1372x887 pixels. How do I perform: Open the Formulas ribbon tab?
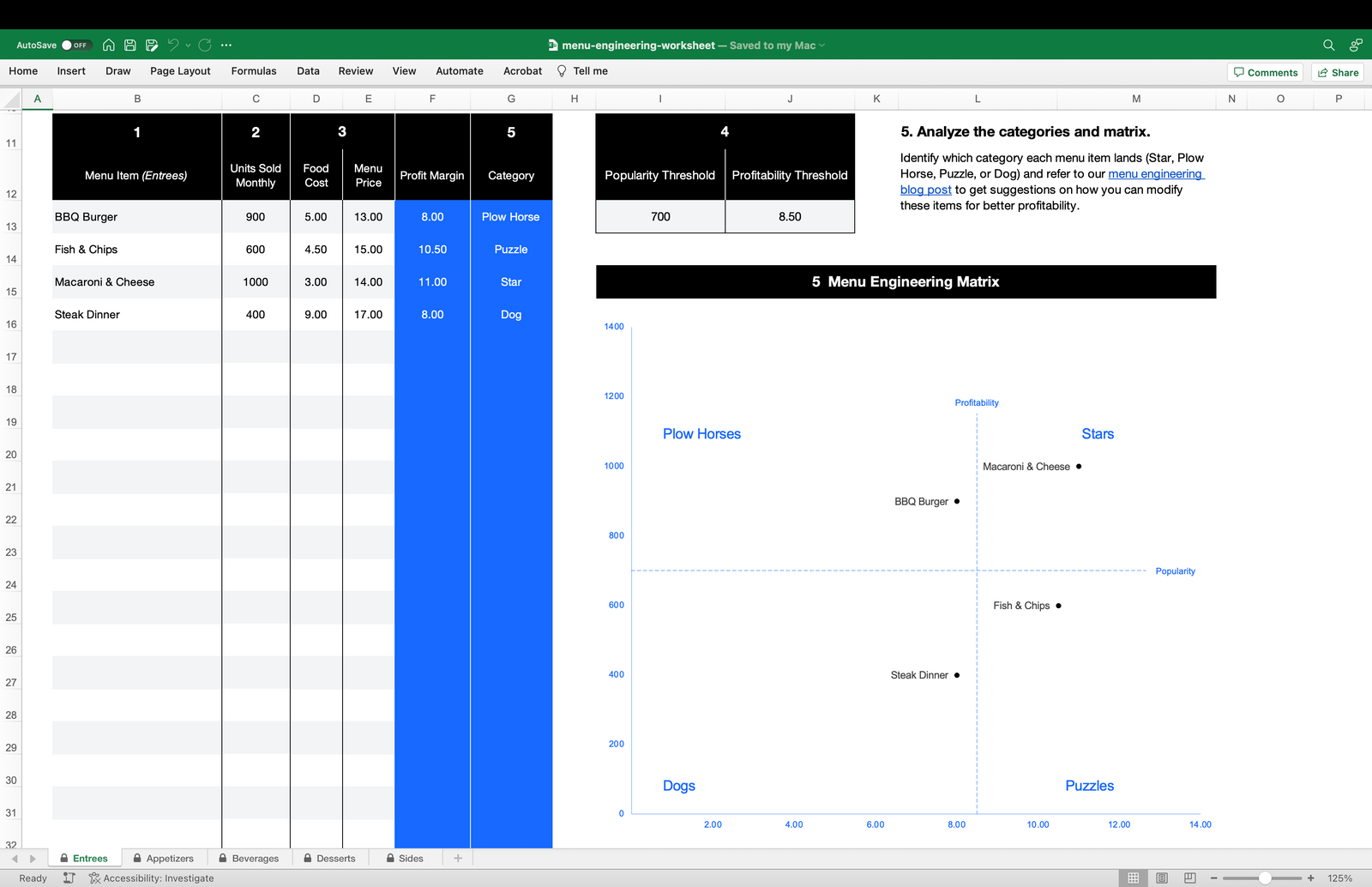tap(254, 71)
